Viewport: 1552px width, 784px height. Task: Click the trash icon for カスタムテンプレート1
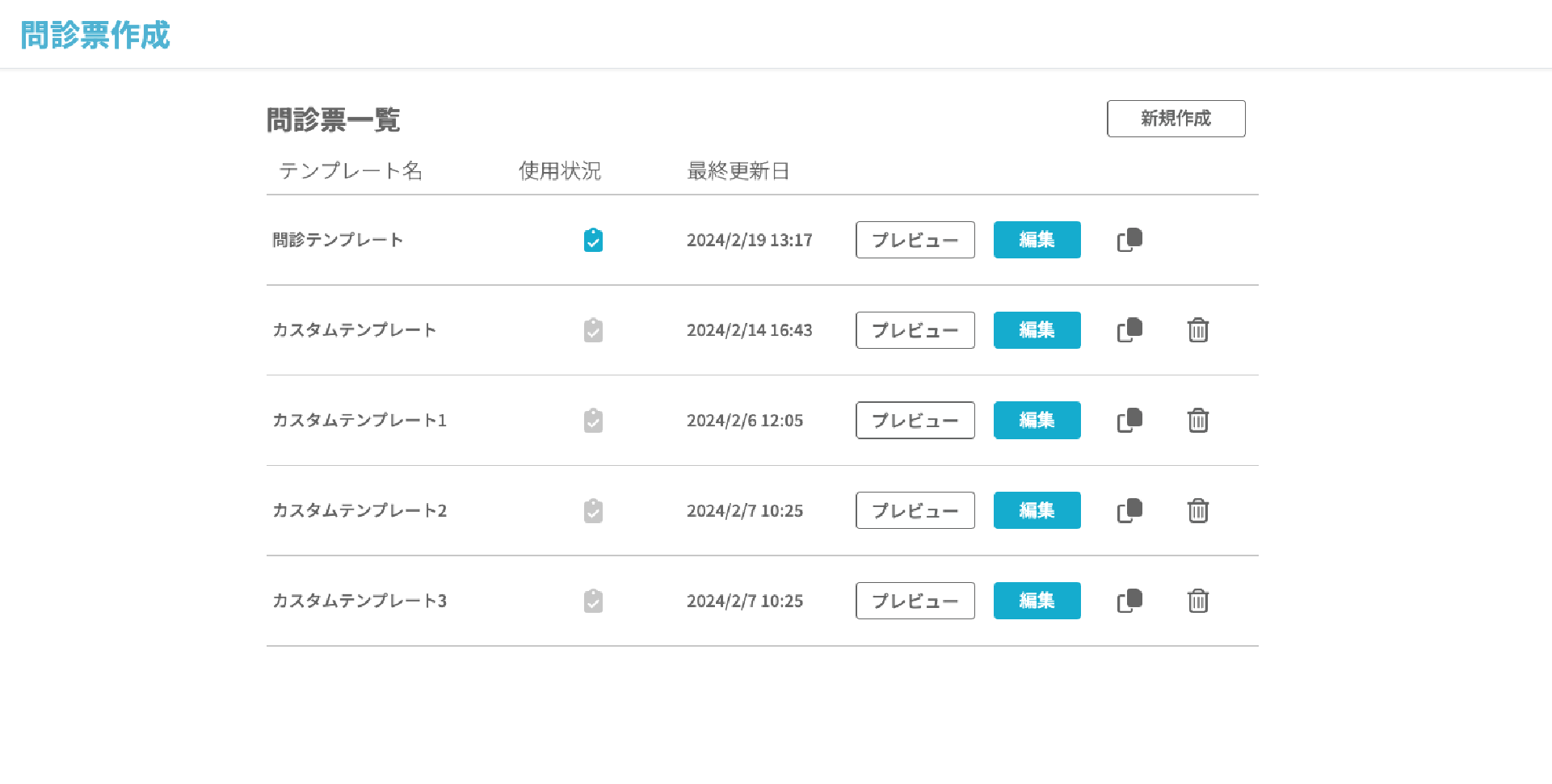point(1198,421)
